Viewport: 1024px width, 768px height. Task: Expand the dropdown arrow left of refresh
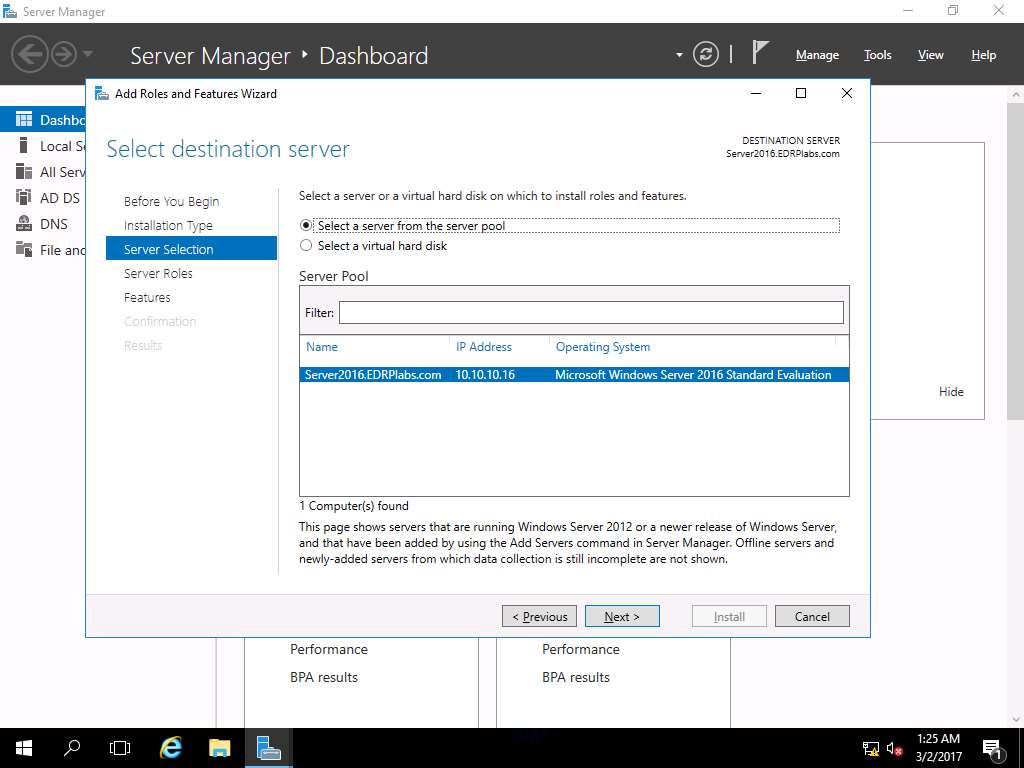(x=679, y=55)
